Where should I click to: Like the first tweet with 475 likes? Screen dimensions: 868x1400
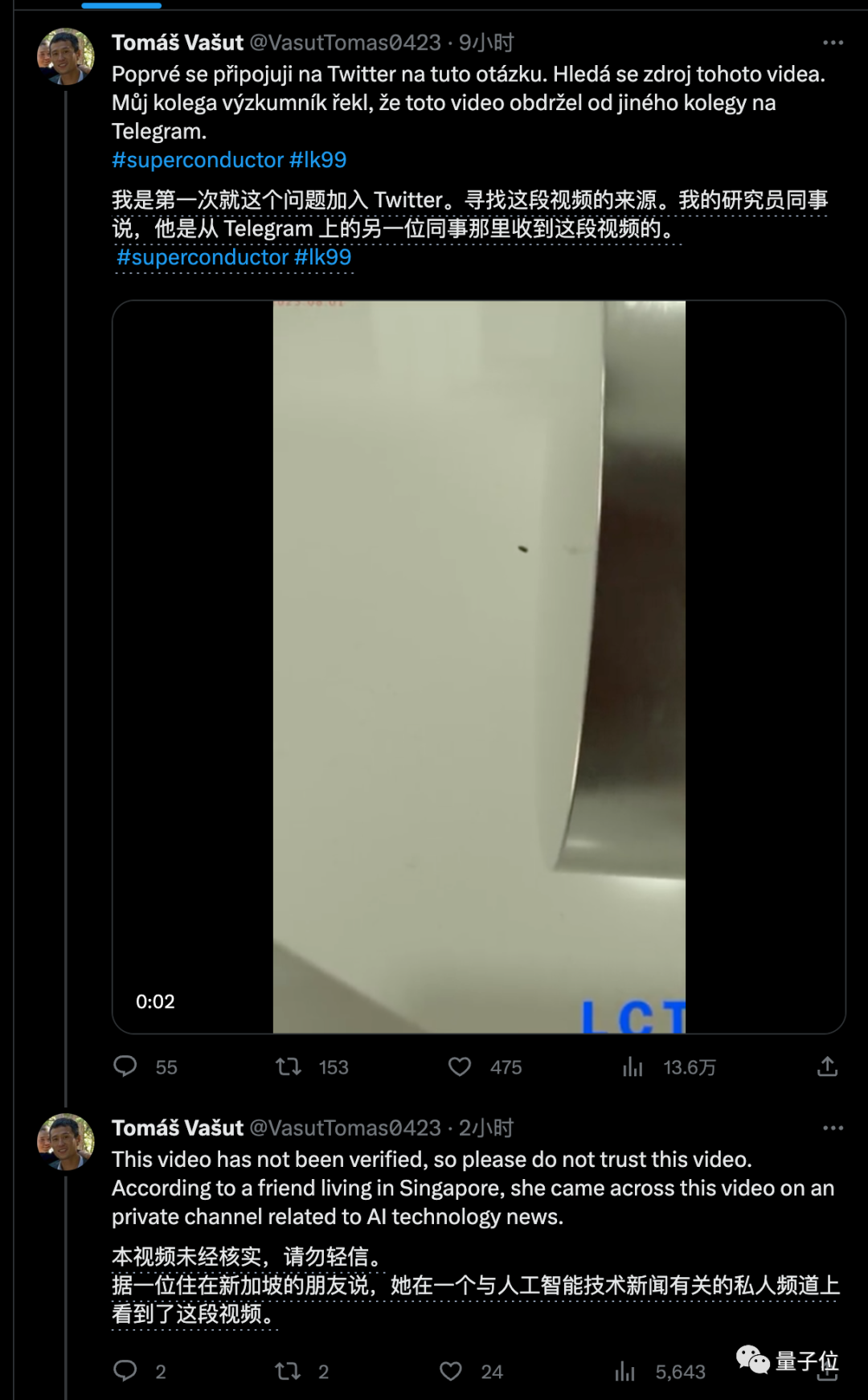(x=460, y=1066)
